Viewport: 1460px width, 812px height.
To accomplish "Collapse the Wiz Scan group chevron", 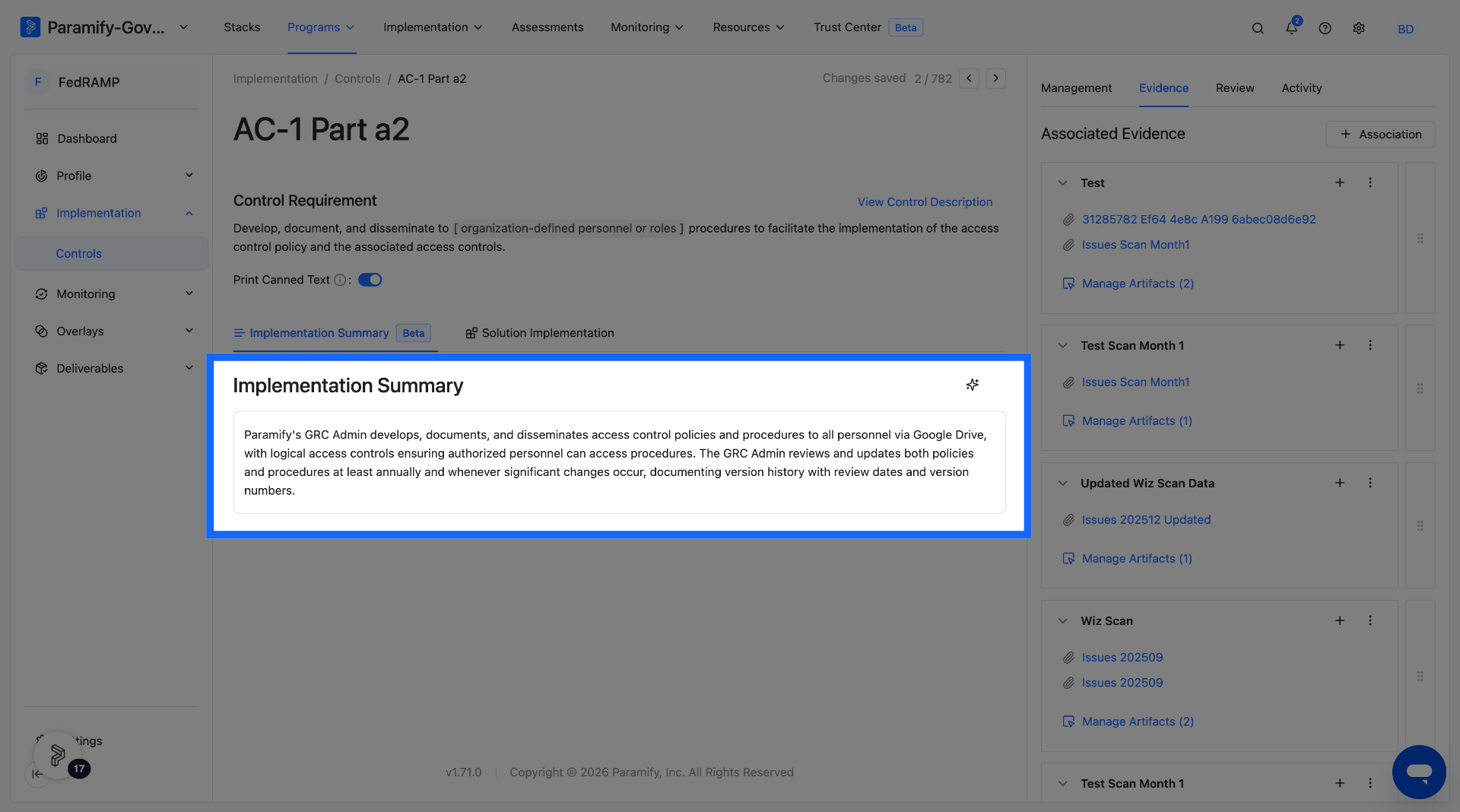I will click(1063, 620).
